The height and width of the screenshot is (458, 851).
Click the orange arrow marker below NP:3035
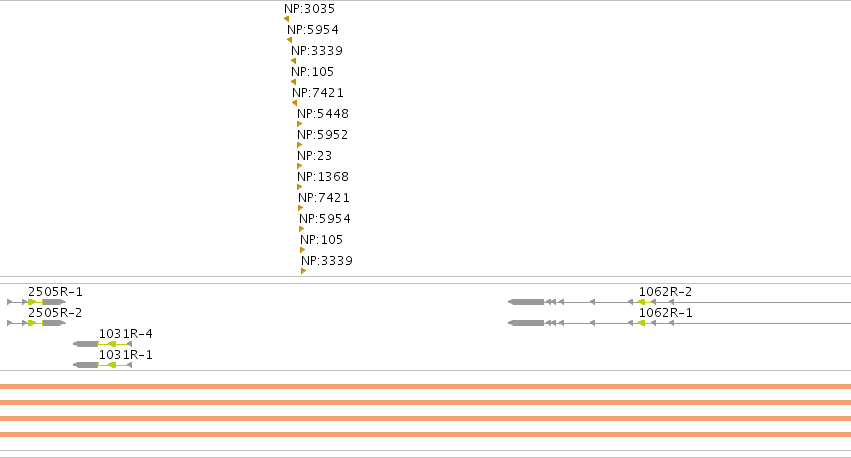[x=287, y=19]
